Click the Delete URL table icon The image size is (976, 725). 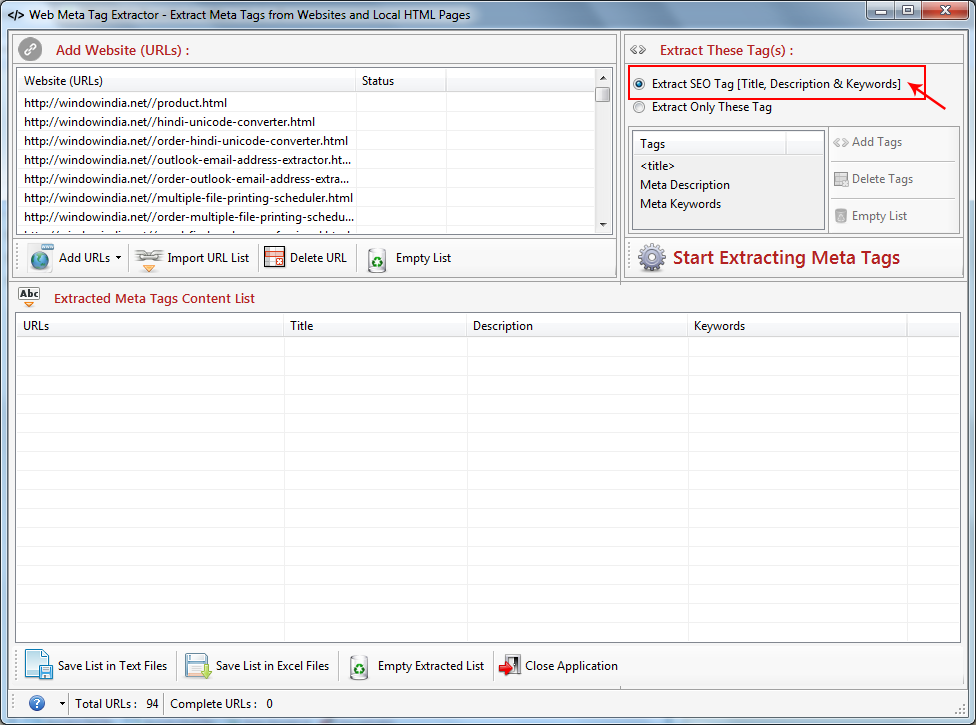click(274, 257)
